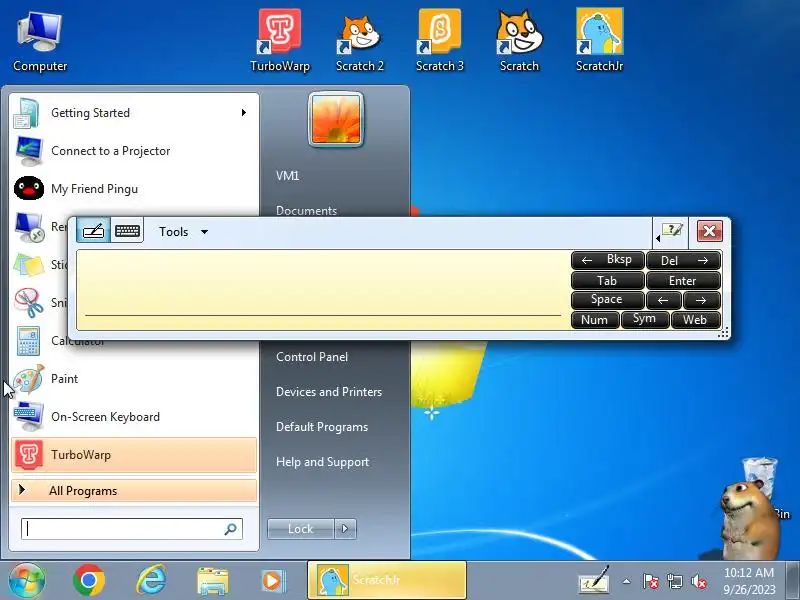Image resolution: width=800 pixels, height=600 pixels.
Task: Click the Action Center flag icon
Action: pyautogui.click(x=651, y=581)
